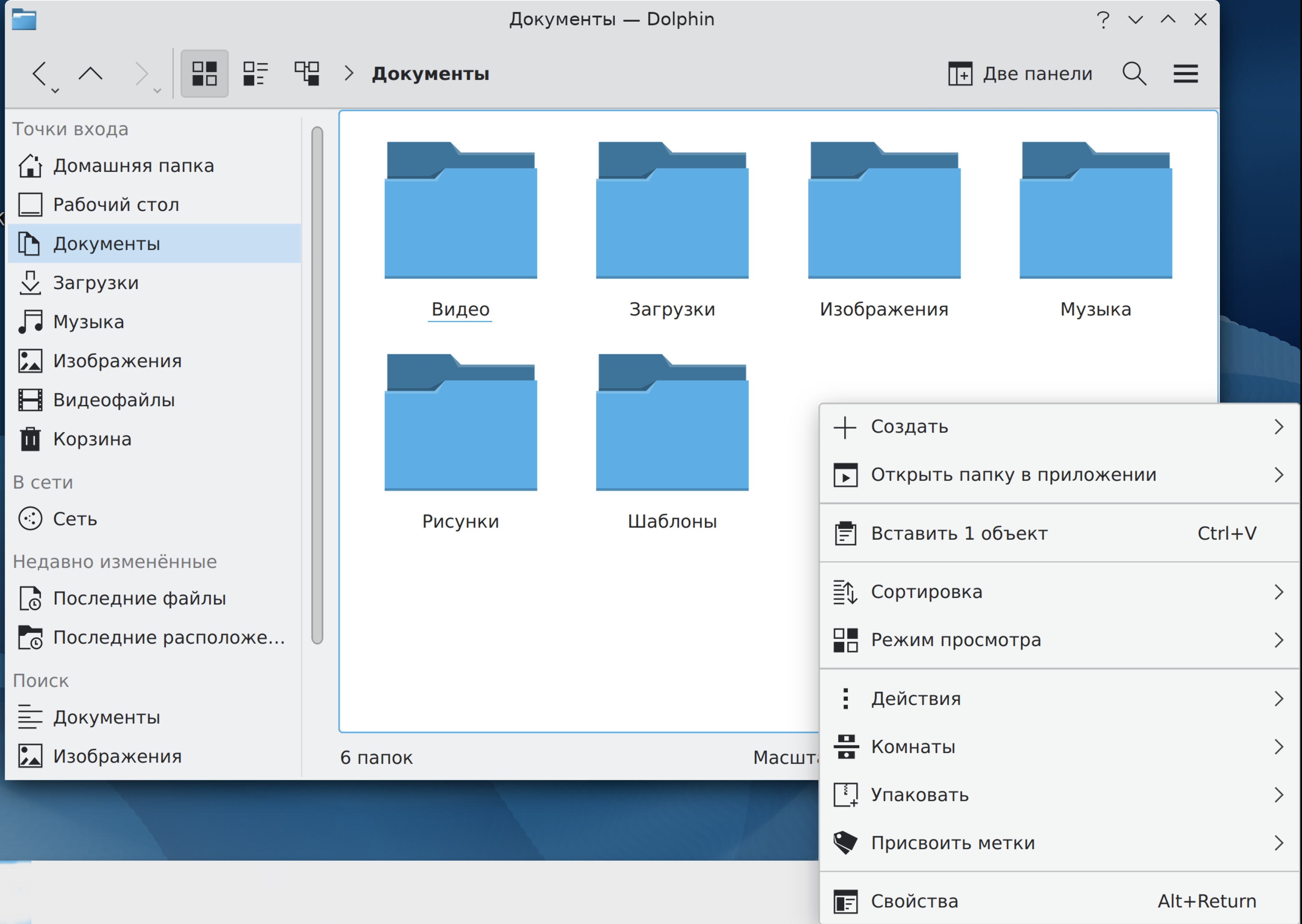Go back with the left arrow button
1302x924 pixels.
click(39, 74)
